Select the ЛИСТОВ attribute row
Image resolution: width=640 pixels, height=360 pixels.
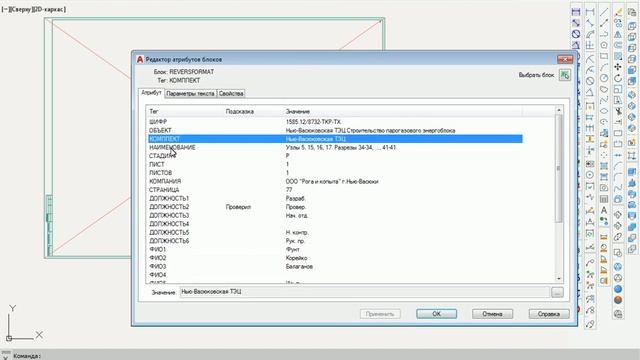(335, 173)
